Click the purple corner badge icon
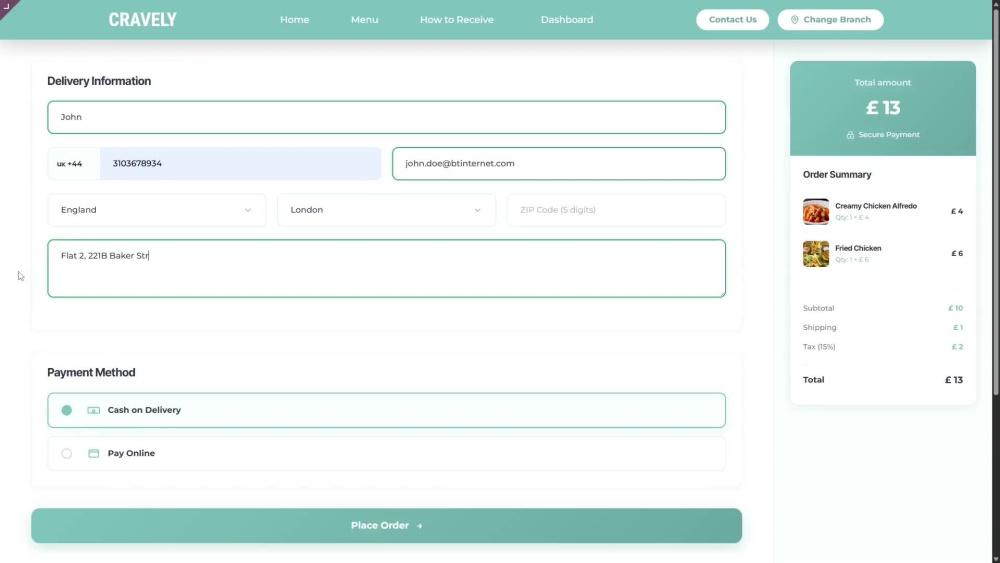The width and height of the screenshot is (1000, 563). [6, 6]
